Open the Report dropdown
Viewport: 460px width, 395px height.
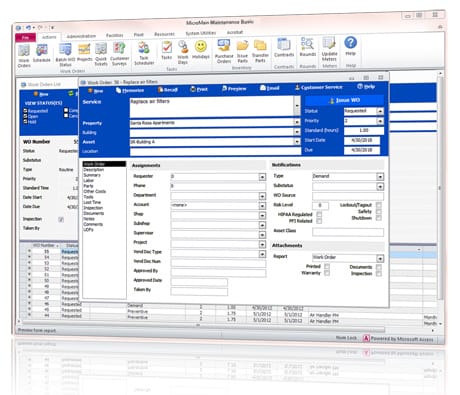[380, 258]
